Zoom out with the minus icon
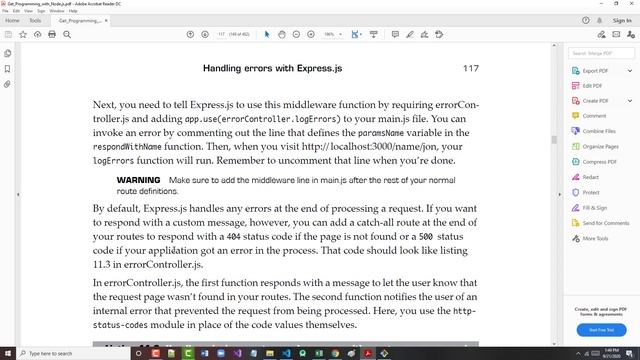The height and width of the screenshot is (360, 640). pyautogui.click(x=296, y=35)
